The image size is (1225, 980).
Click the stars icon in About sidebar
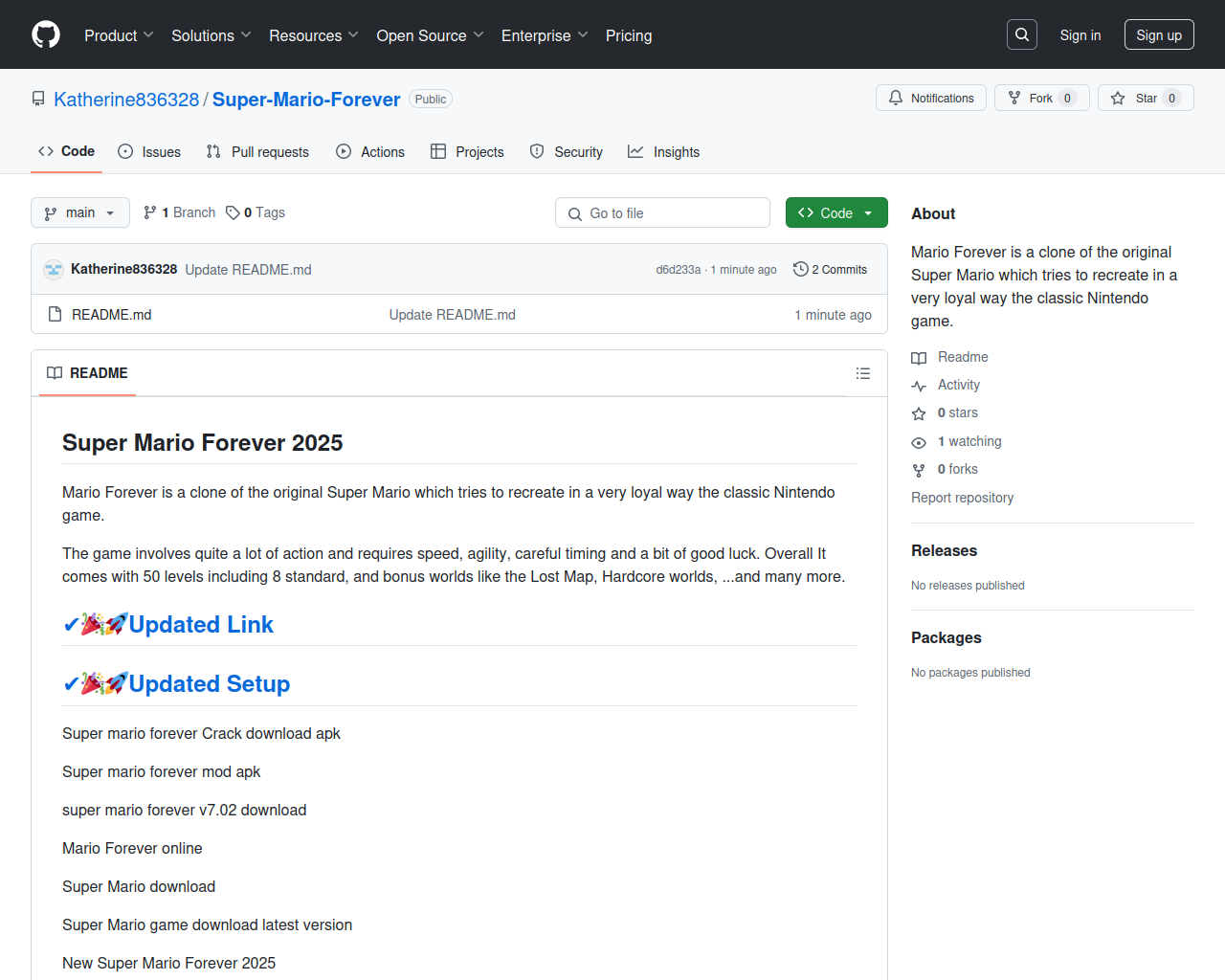pos(919,413)
